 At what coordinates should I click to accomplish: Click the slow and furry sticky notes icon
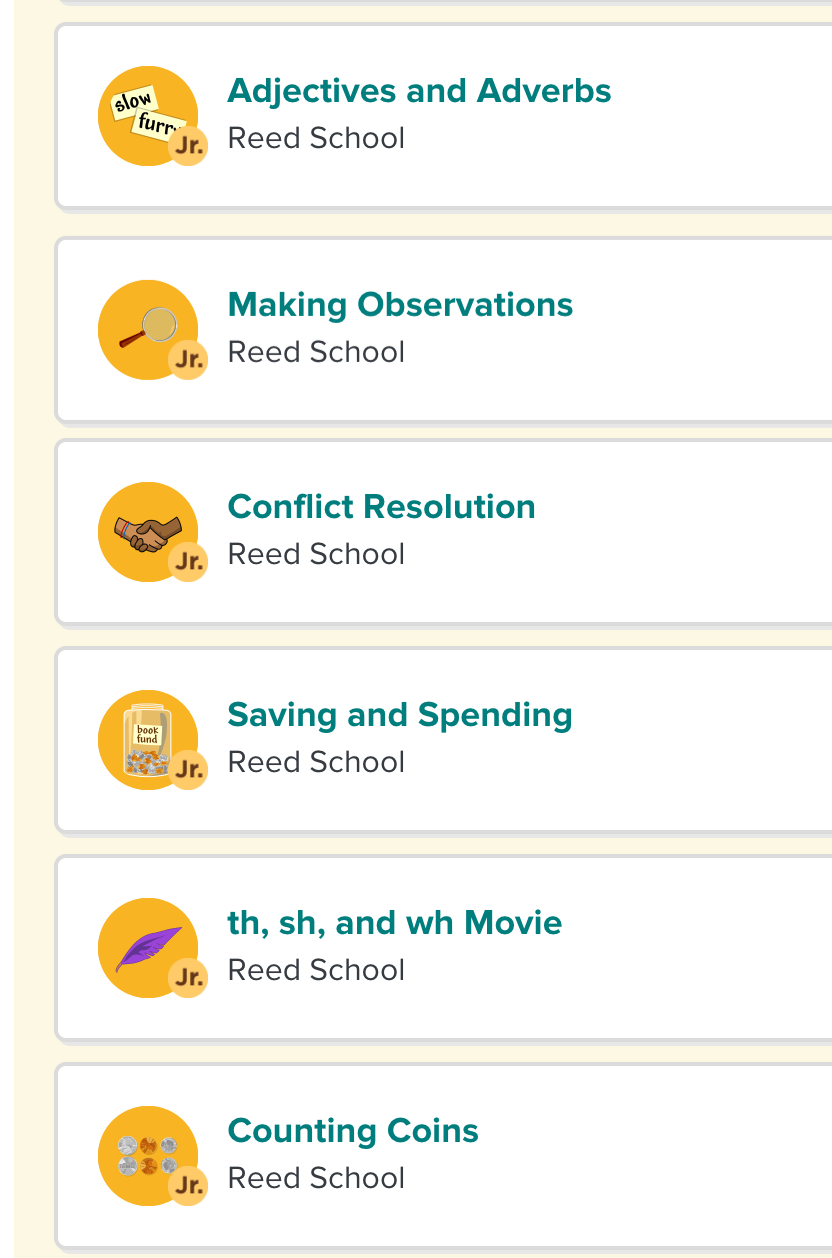coord(141,112)
